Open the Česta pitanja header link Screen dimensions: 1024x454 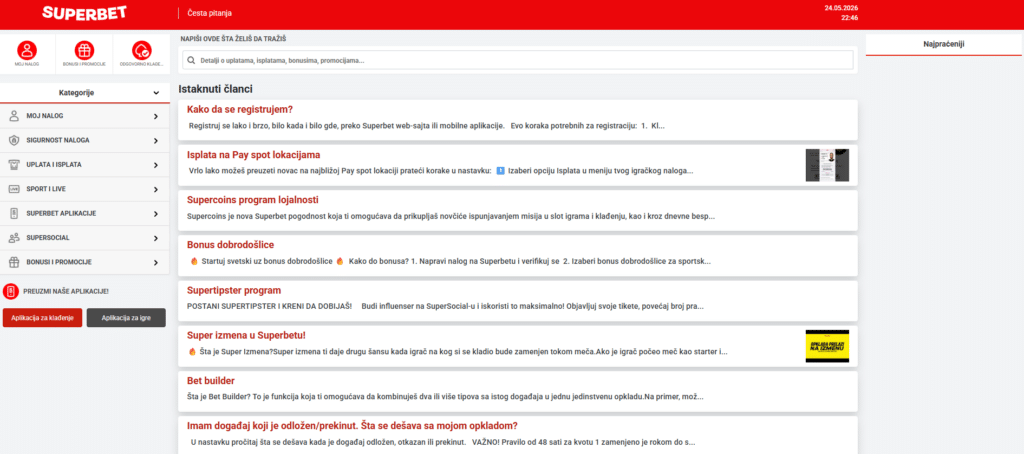(209, 13)
